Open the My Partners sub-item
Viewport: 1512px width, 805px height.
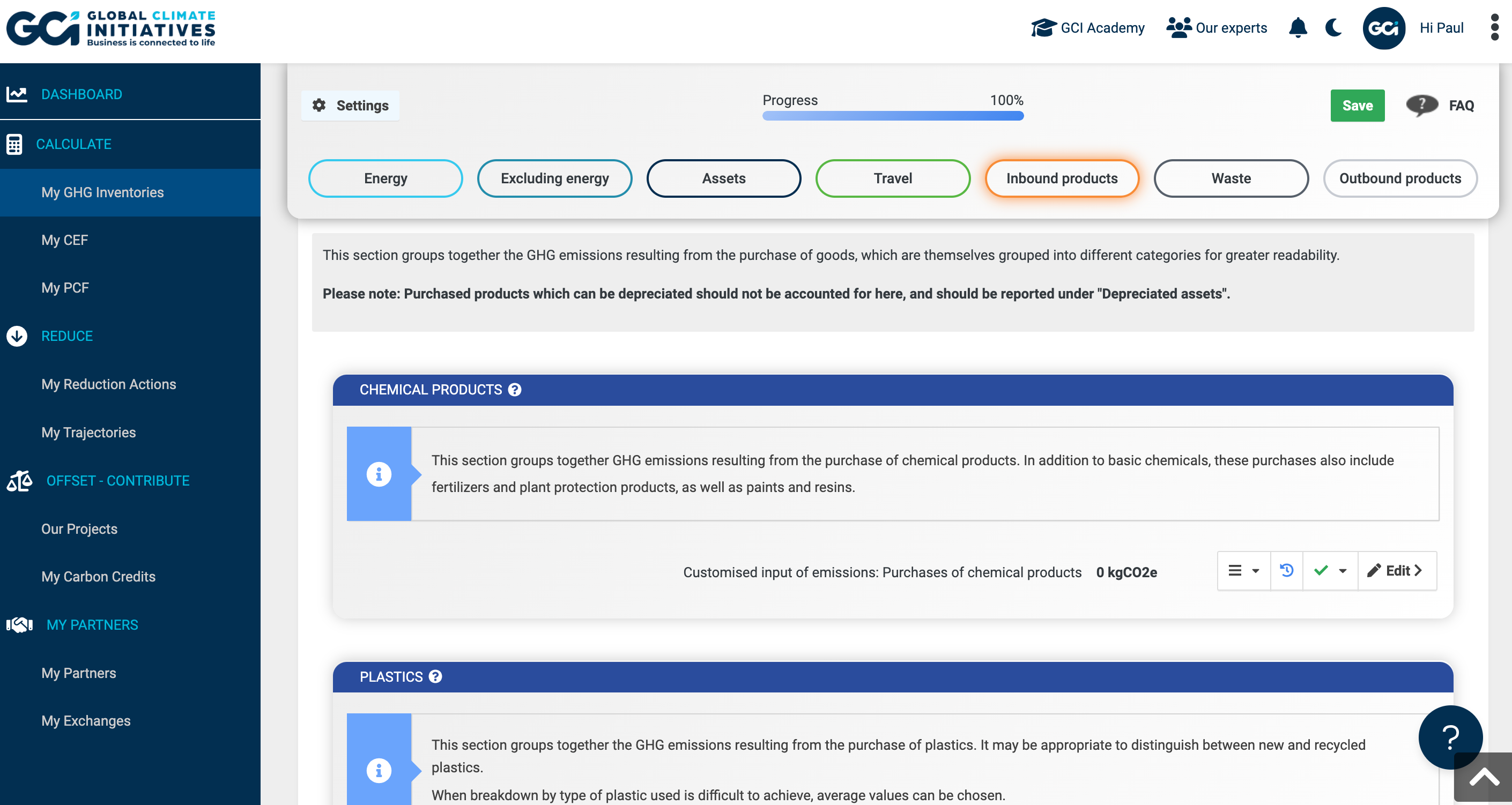coord(79,673)
